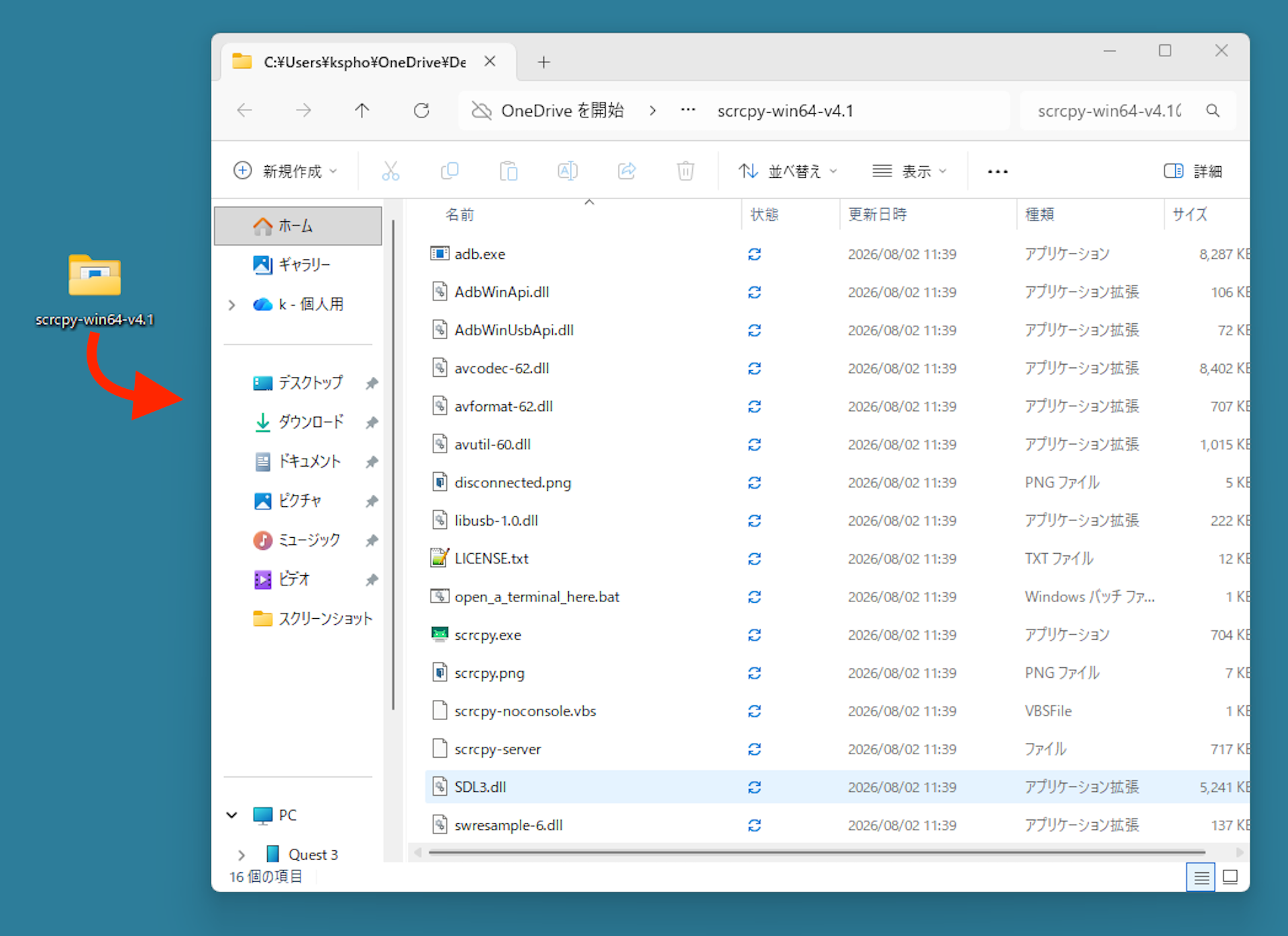This screenshot has height=936, width=1288.
Task: Click the Delete trash icon
Action: tap(685, 171)
